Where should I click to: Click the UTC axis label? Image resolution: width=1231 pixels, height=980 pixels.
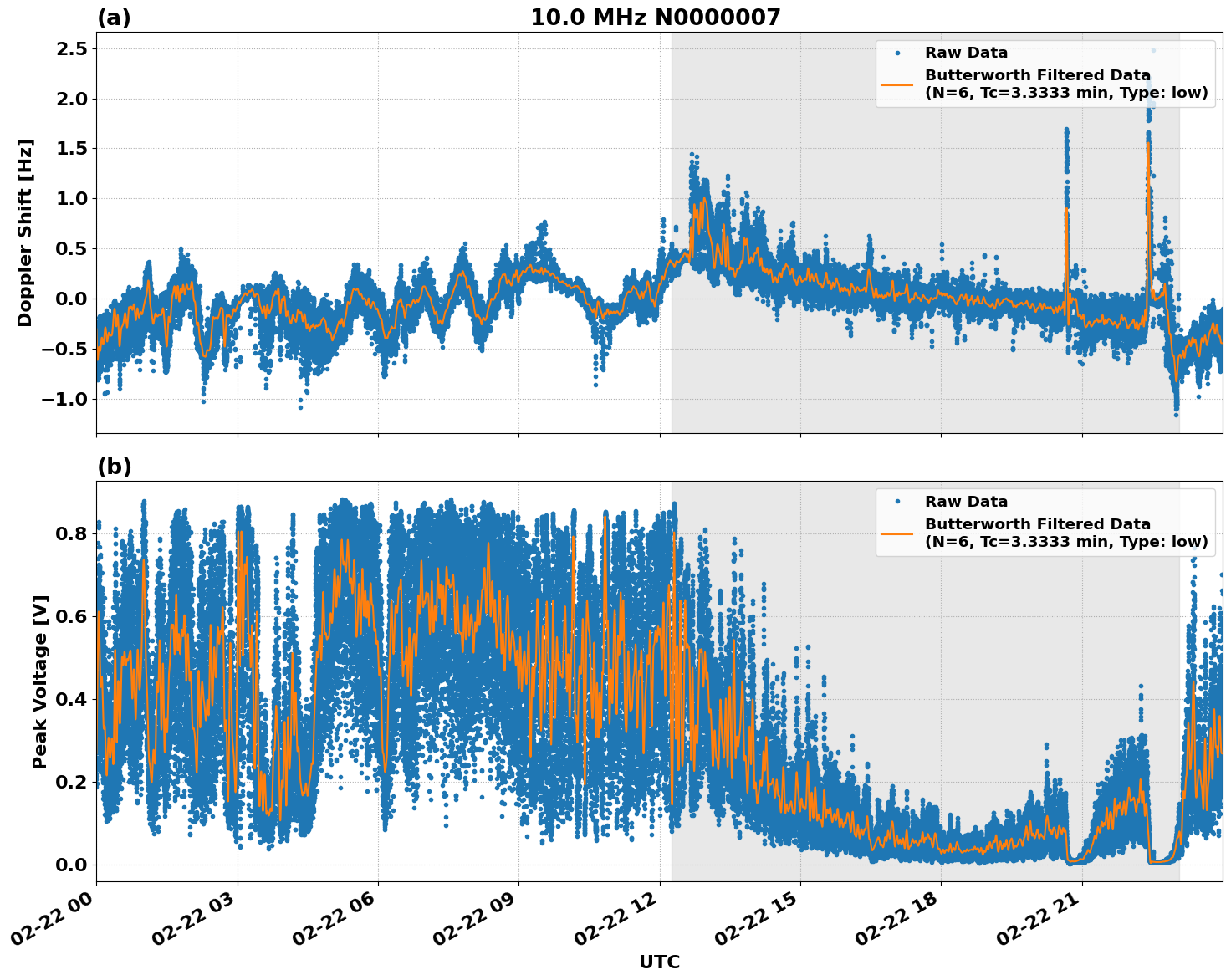658,962
